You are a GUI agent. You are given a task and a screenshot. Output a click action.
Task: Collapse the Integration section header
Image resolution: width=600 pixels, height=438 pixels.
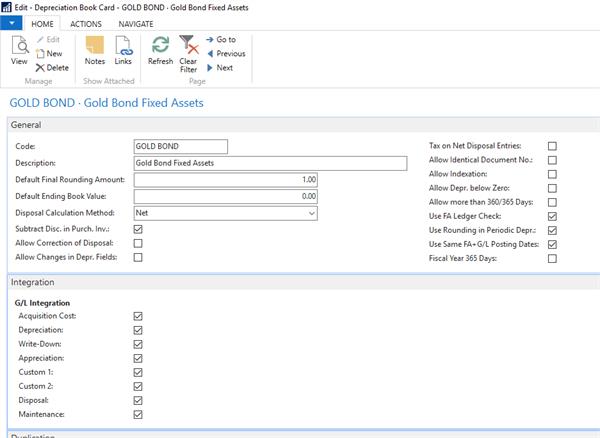coord(33,283)
